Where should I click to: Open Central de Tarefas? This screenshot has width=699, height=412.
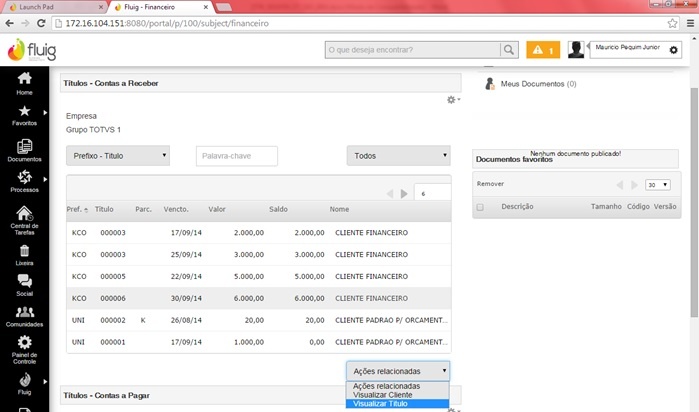[x=24, y=220]
